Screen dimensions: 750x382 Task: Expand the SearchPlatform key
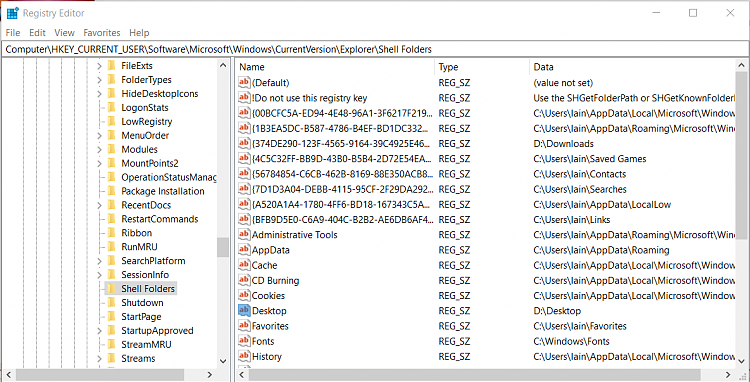coord(99,261)
